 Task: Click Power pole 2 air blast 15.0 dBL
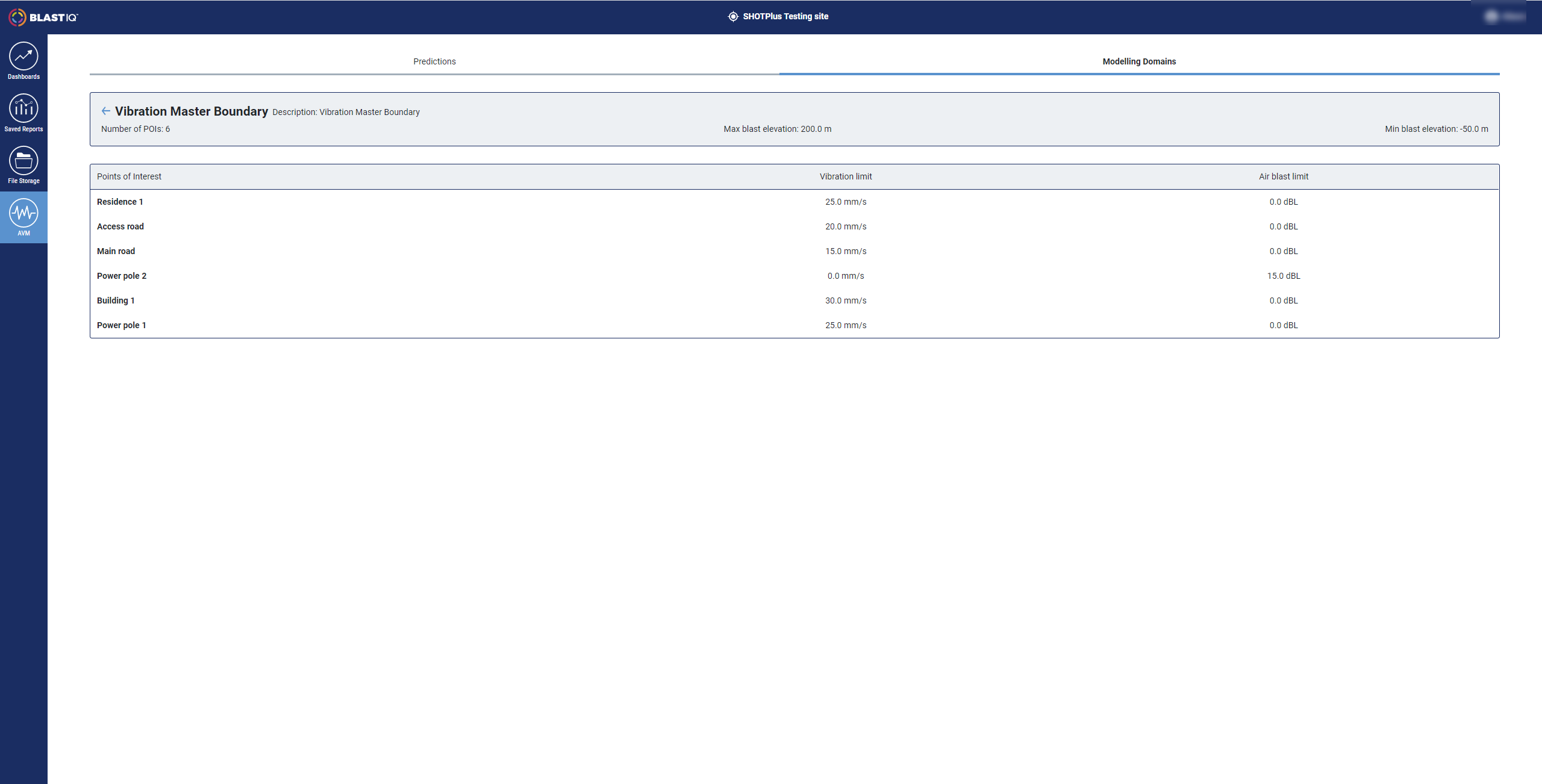[x=1284, y=276]
